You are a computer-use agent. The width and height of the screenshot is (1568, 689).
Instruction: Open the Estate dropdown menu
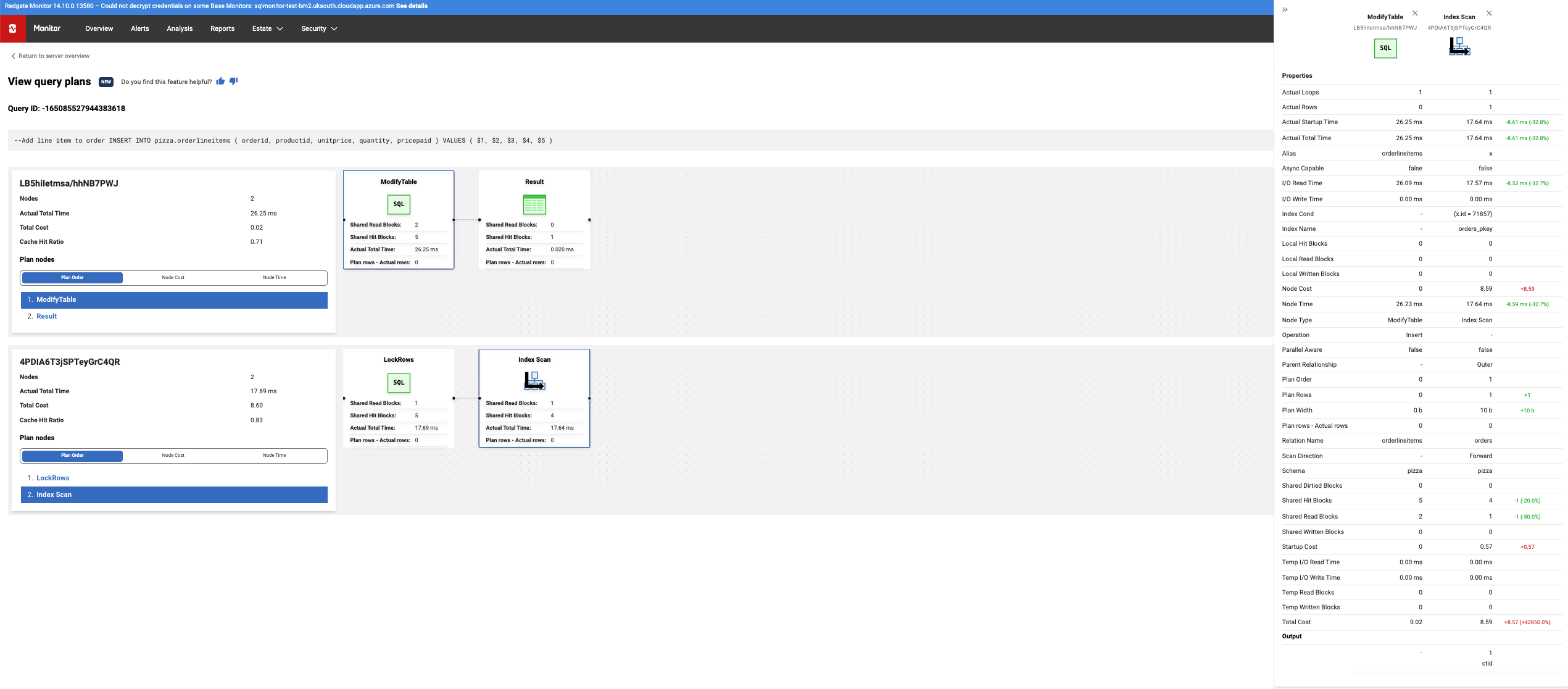[x=267, y=28]
